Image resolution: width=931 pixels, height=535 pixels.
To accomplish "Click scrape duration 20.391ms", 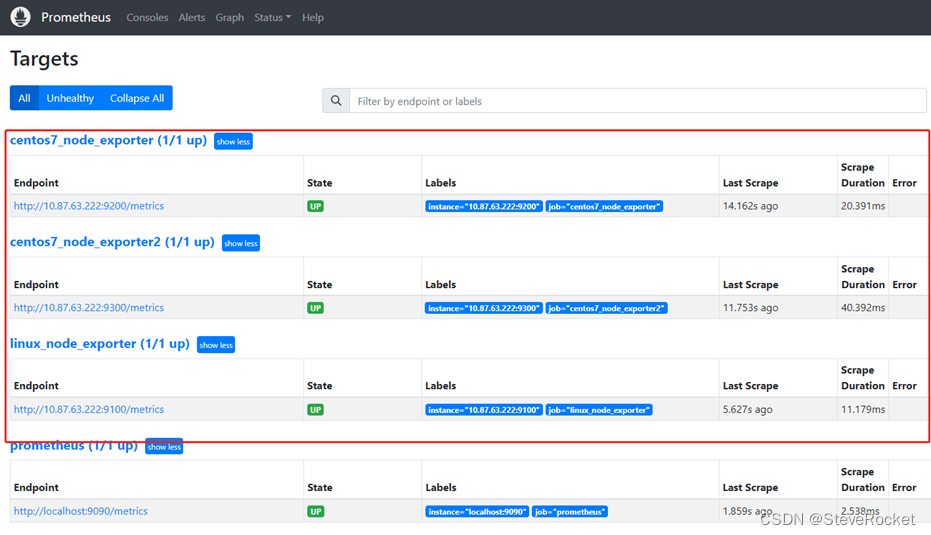I will [x=863, y=206].
